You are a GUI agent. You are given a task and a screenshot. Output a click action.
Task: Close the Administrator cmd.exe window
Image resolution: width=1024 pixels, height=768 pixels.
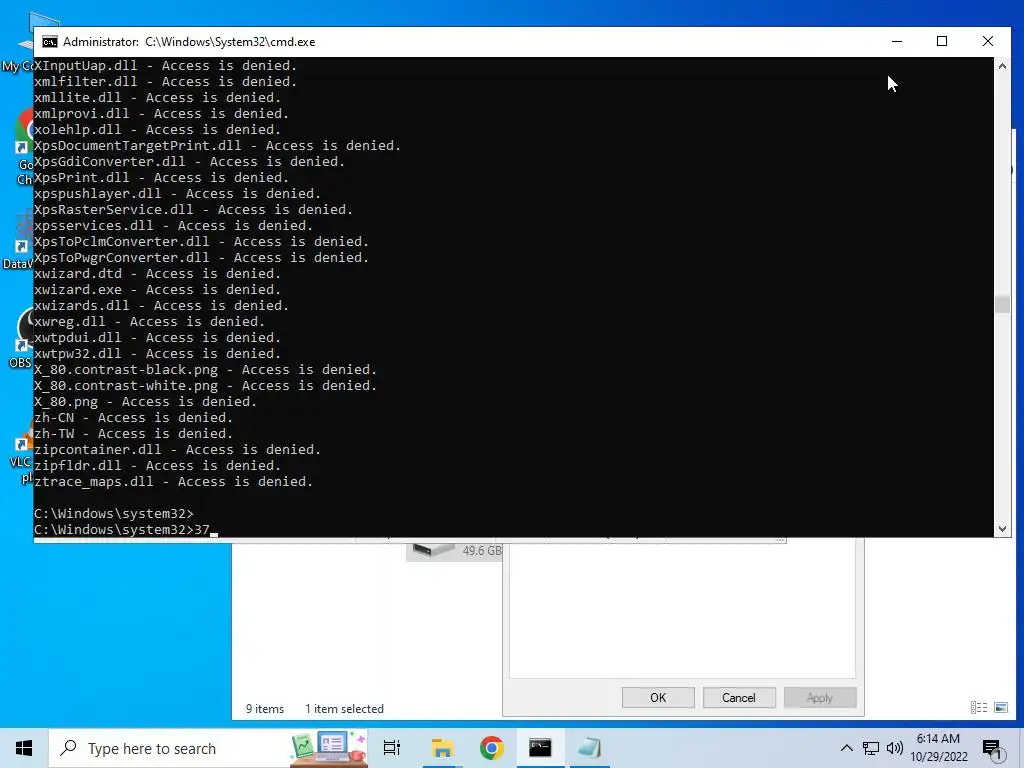coord(987,41)
